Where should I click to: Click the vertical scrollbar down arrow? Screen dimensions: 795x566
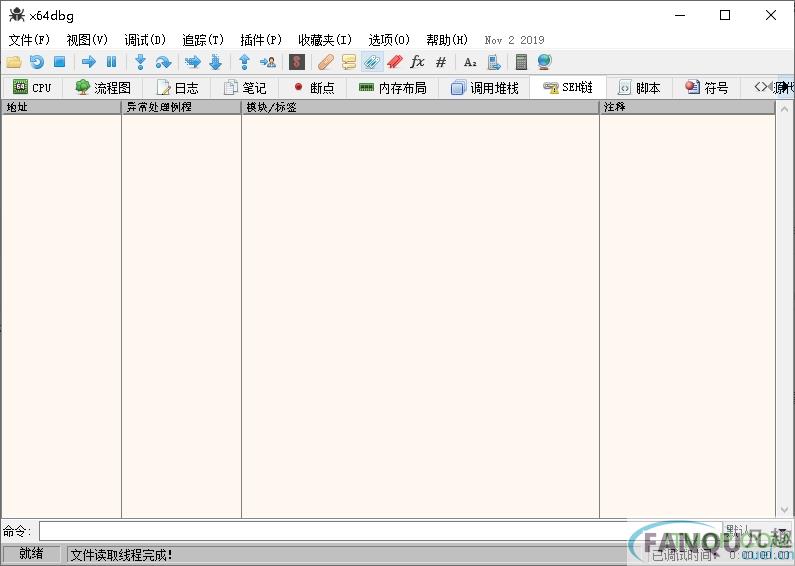(x=784, y=510)
